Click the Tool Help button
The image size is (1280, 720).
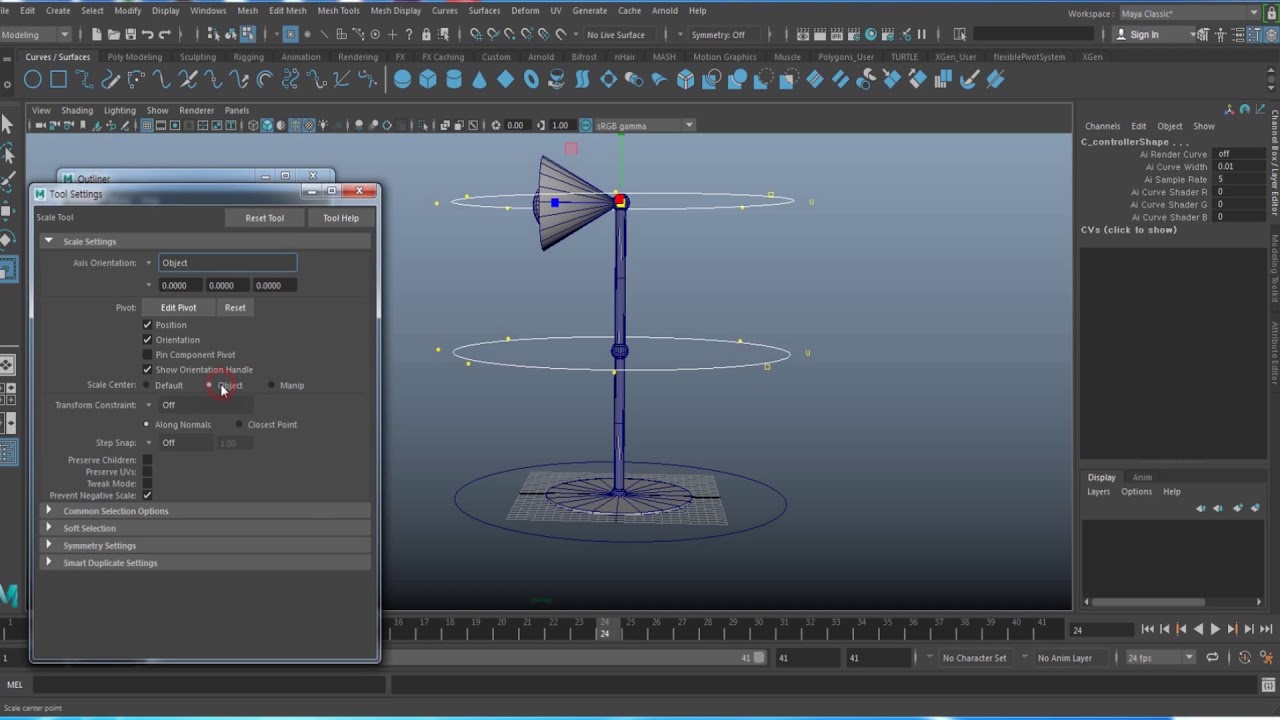[x=340, y=218]
